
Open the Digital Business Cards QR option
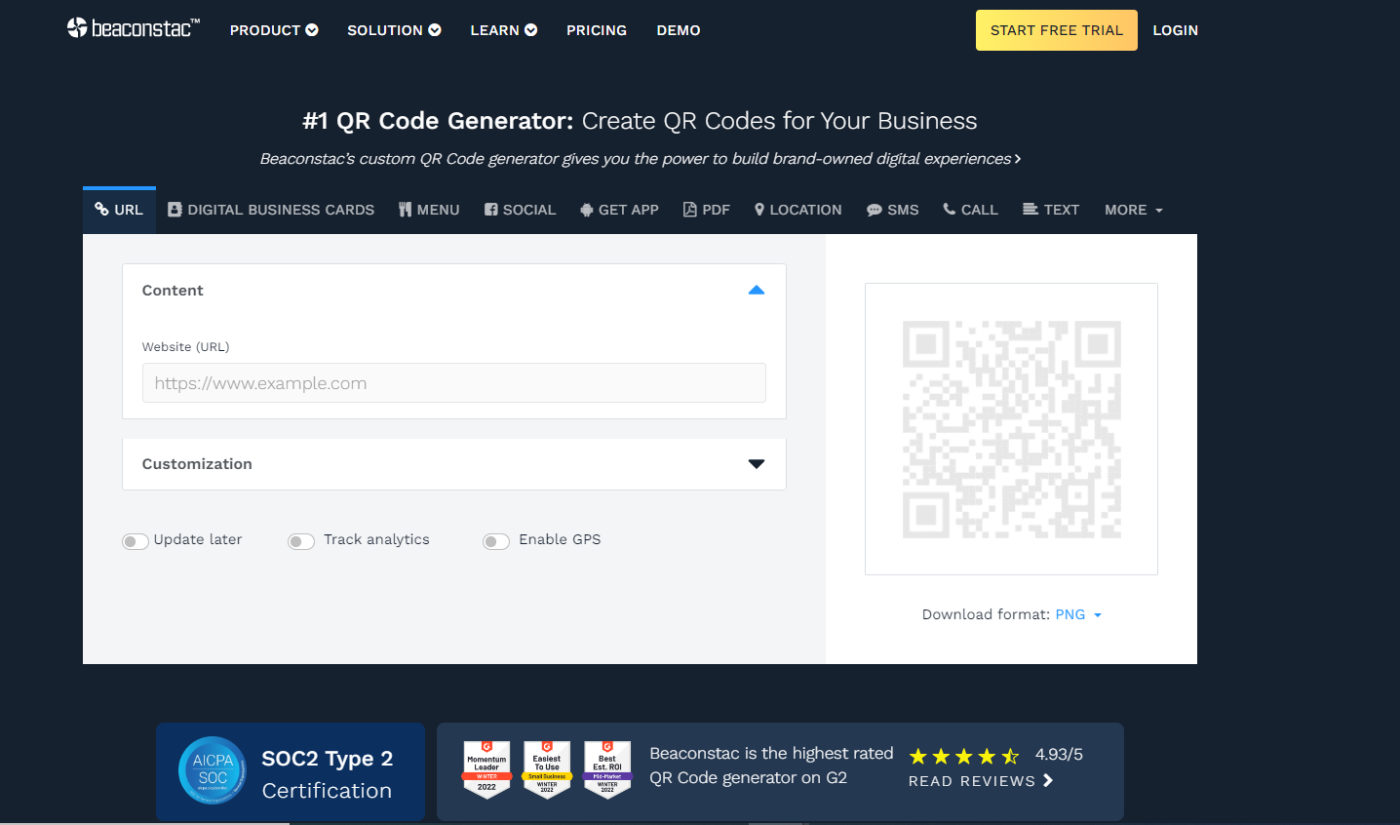[270, 209]
